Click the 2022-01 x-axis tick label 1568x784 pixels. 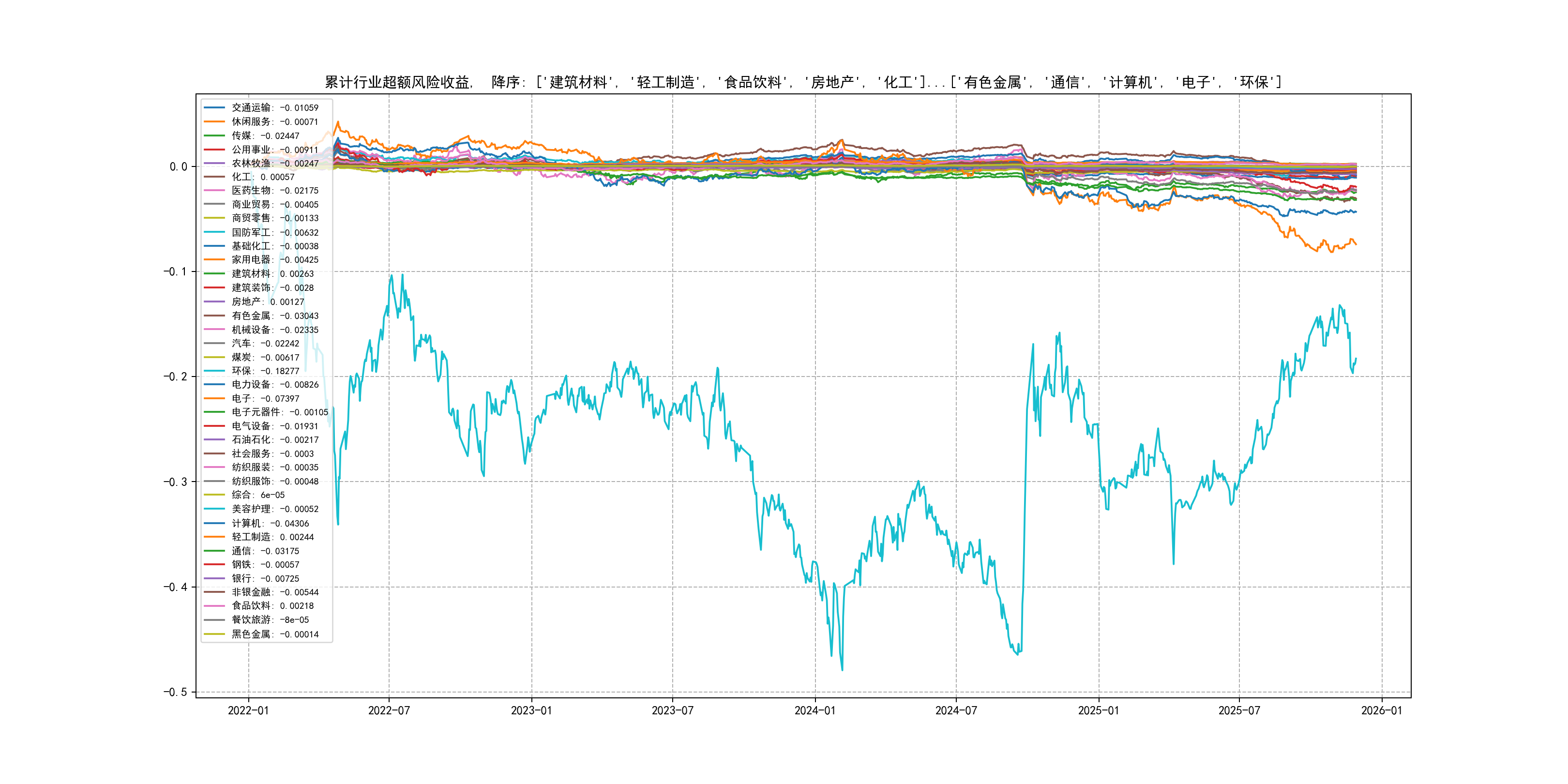click(248, 710)
